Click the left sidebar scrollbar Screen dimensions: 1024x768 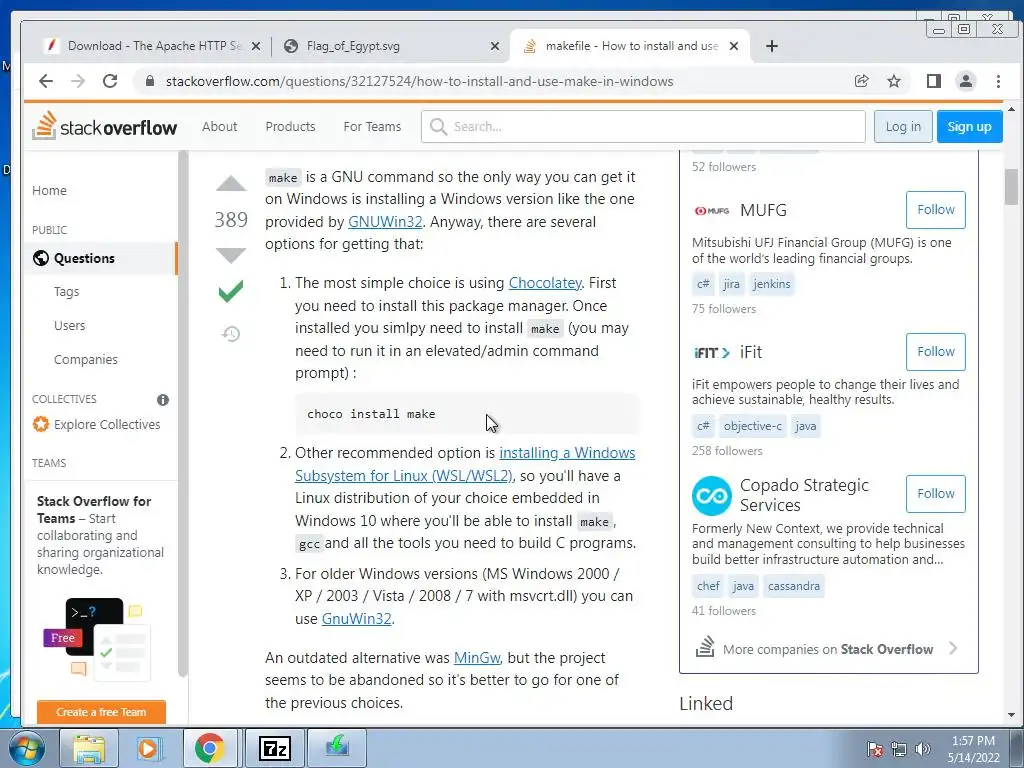tap(183, 415)
